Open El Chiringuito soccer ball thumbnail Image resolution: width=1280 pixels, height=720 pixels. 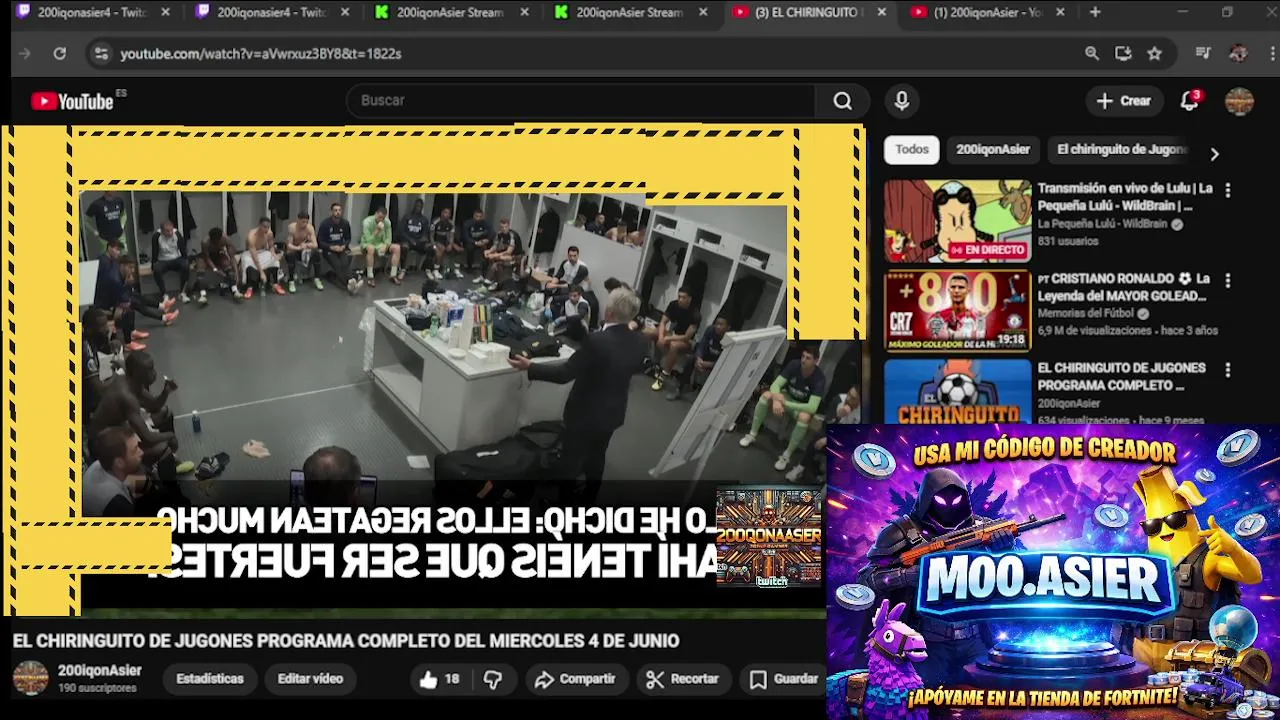[x=957, y=391]
